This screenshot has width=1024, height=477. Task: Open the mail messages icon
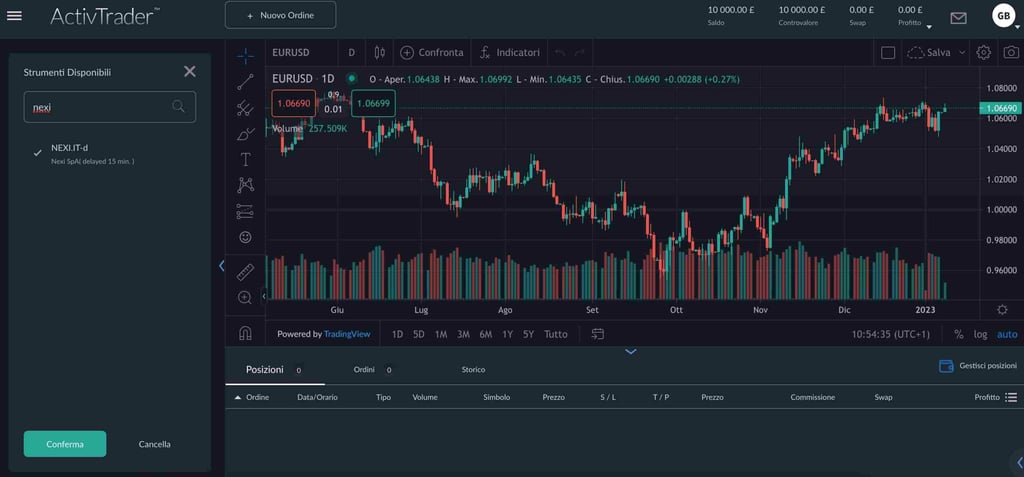point(958,17)
